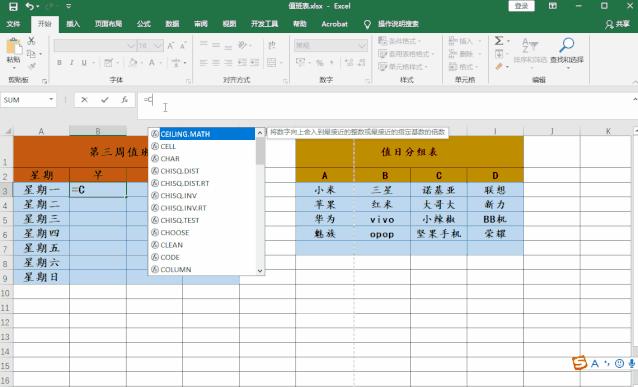638x387 pixels.
Task: Click the font color A icon
Action: pos(151,63)
